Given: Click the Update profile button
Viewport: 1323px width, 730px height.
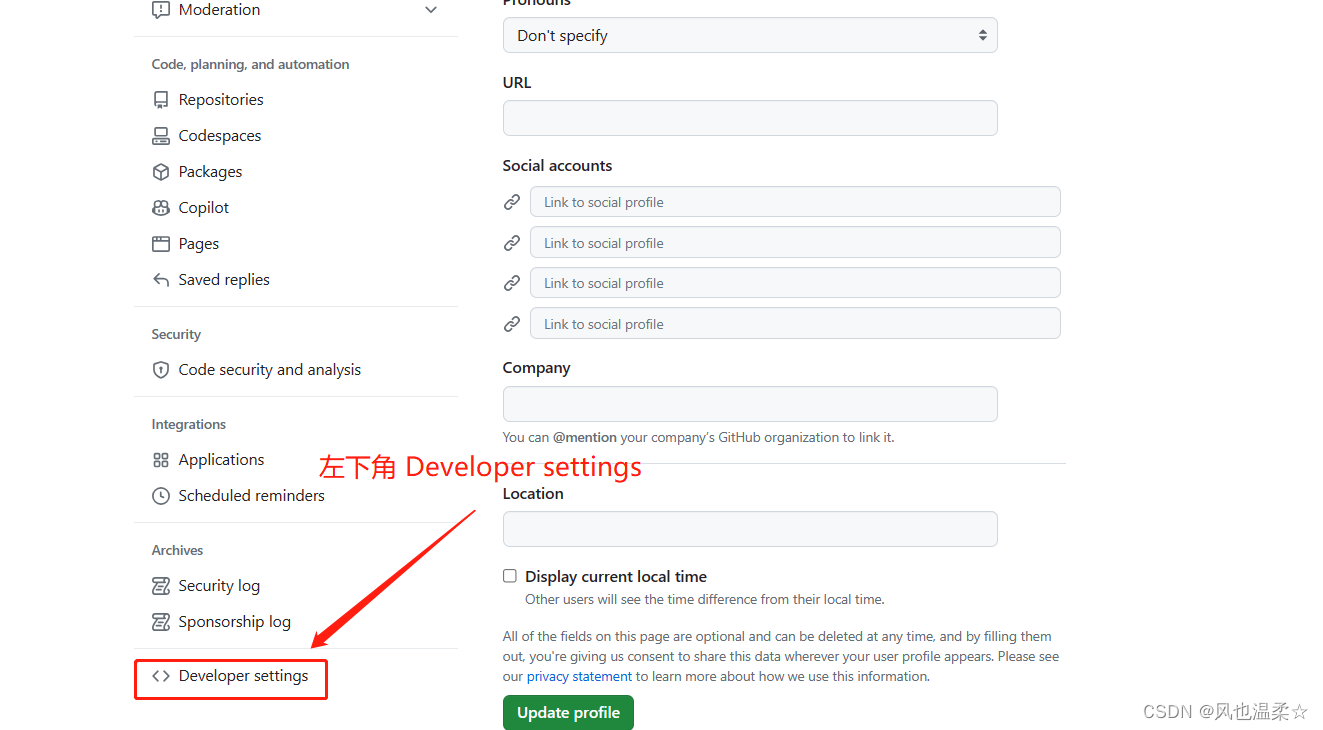Looking at the screenshot, I should pyautogui.click(x=568, y=712).
